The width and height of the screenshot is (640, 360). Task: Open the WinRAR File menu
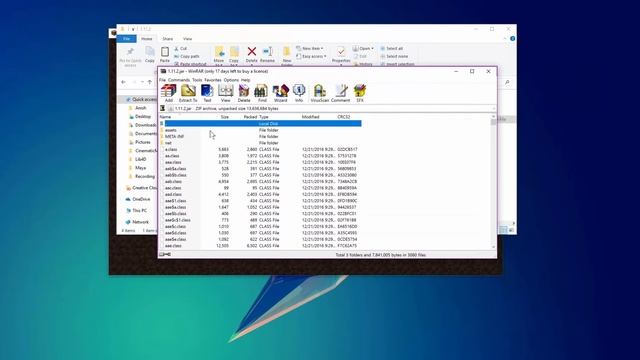click(x=162, y=80)
